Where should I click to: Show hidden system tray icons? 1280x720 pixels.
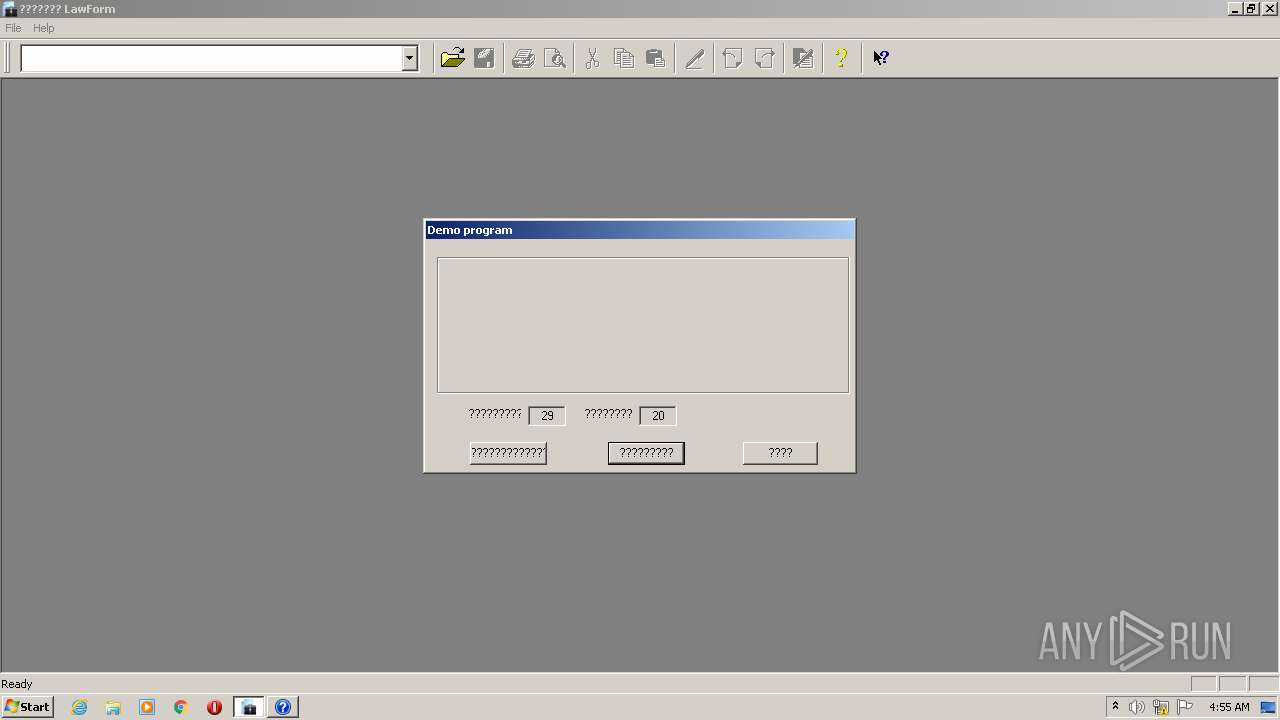pyautogui.click(x=1115, y=707)
